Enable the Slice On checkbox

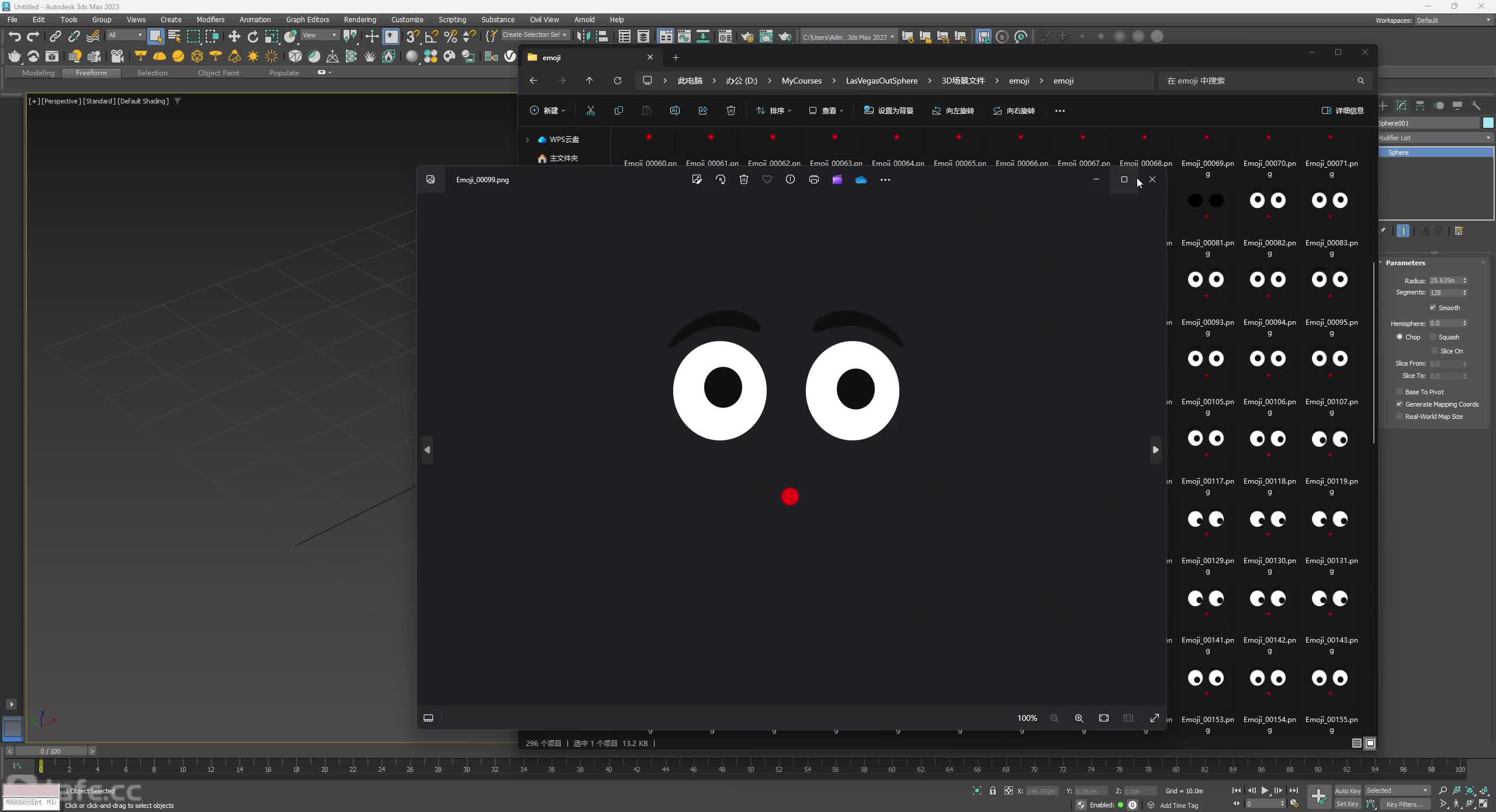click(1435, 351)
